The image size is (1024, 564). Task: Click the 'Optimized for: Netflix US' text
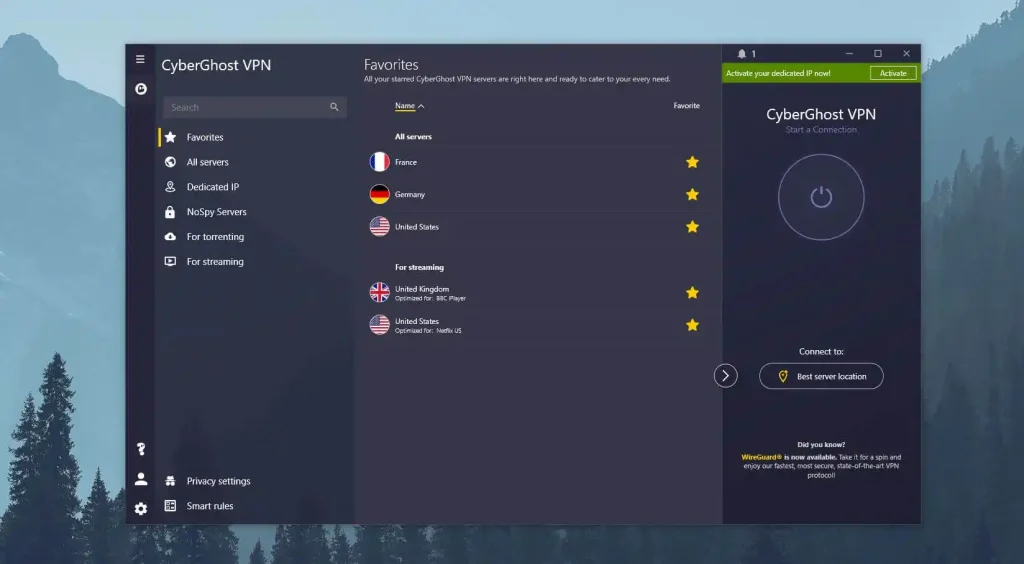(x=428, y=331)
